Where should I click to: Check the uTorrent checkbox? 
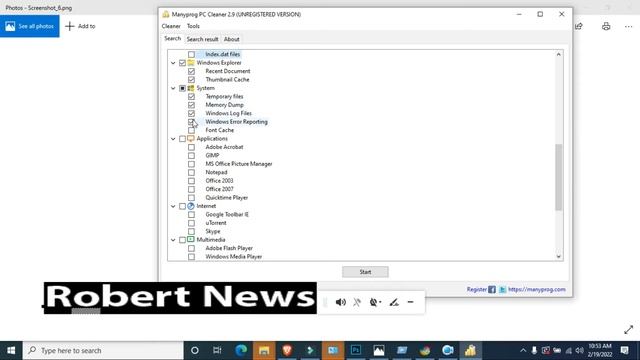coord(191,223)
